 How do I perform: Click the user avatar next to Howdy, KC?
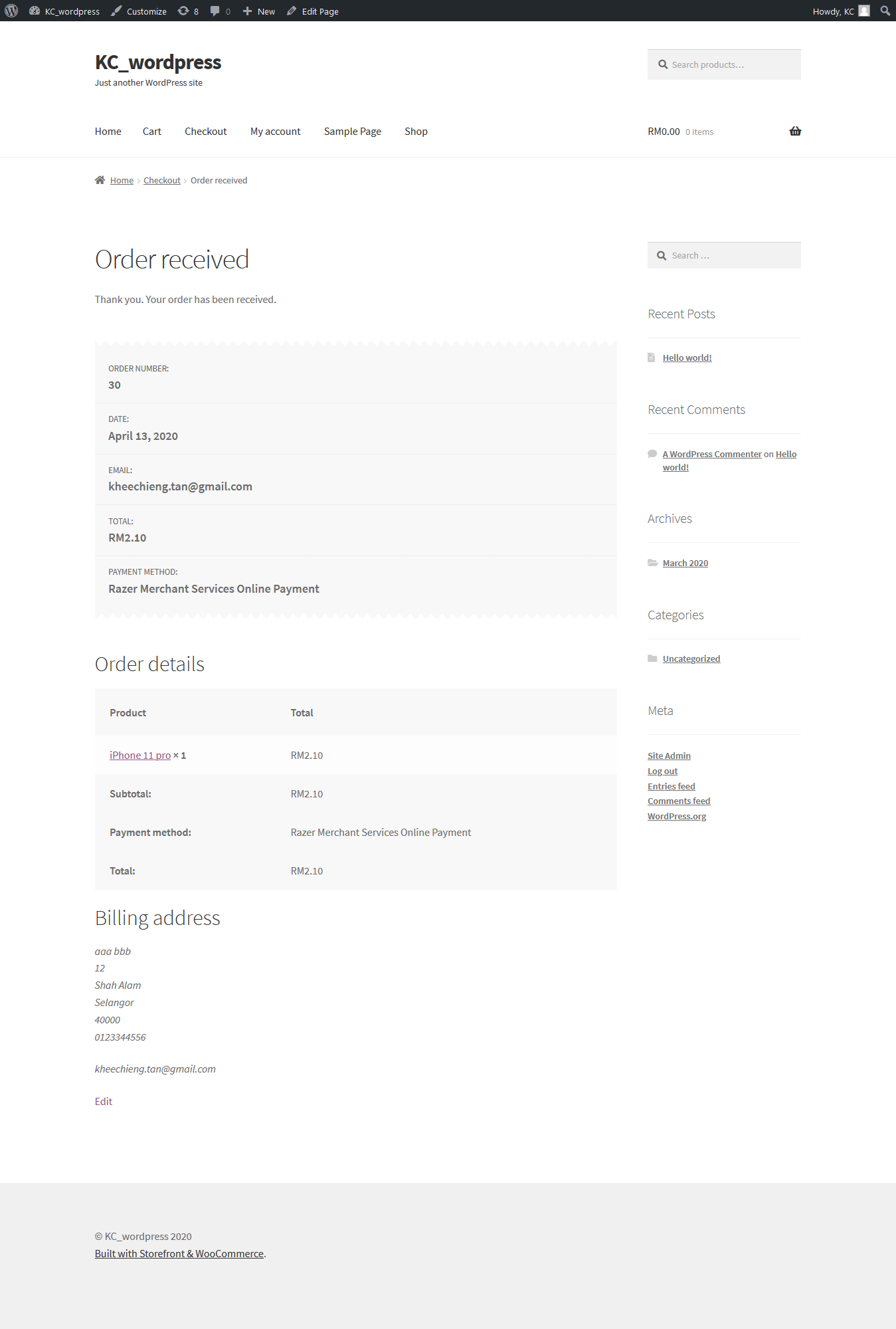(x=864, y=11)
